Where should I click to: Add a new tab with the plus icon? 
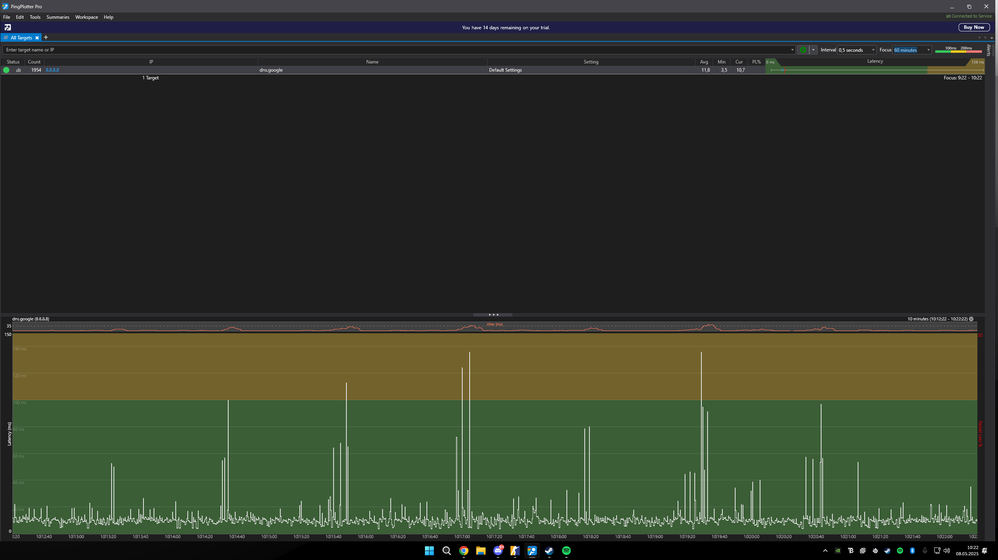click(x=46, y=38)
